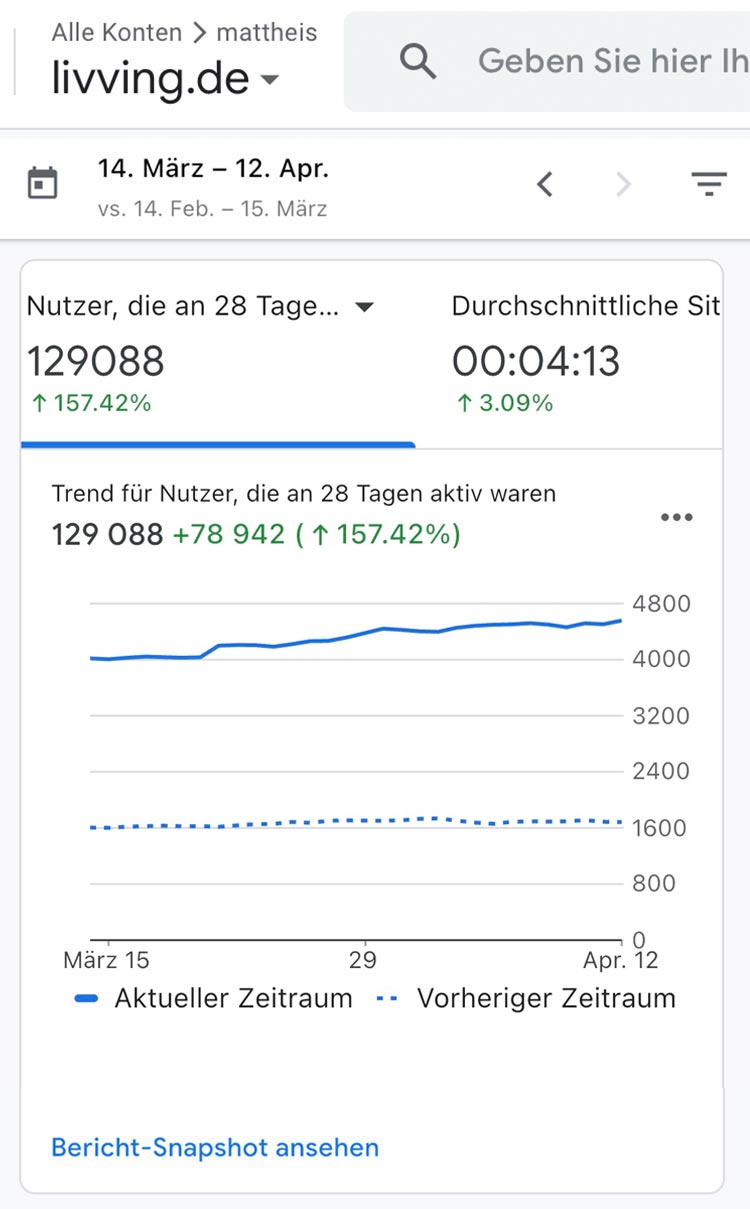Open the filter lines icon

(709, 184)
